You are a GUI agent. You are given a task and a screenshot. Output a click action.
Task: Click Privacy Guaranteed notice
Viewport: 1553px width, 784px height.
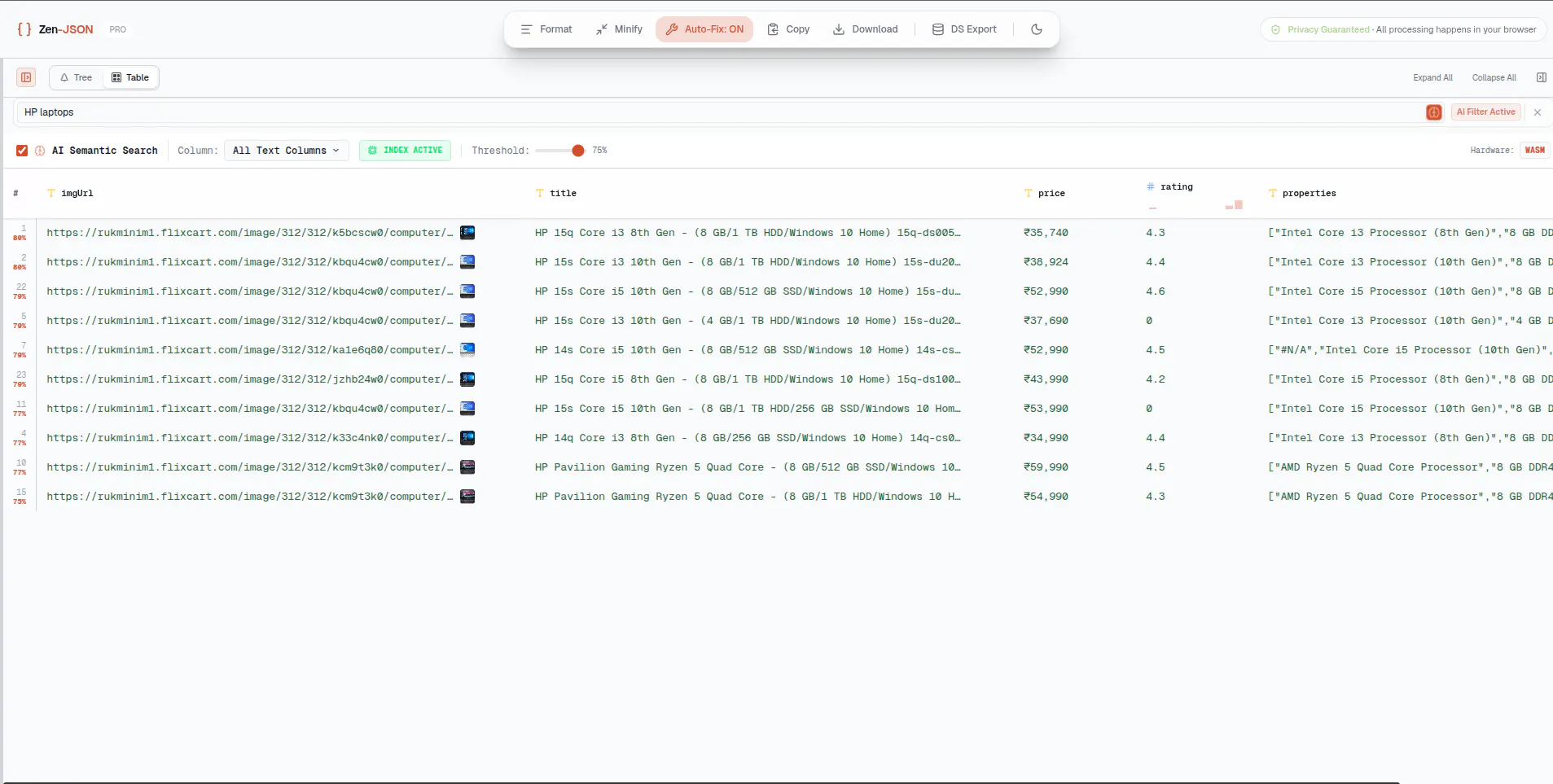click(1403, 29)
